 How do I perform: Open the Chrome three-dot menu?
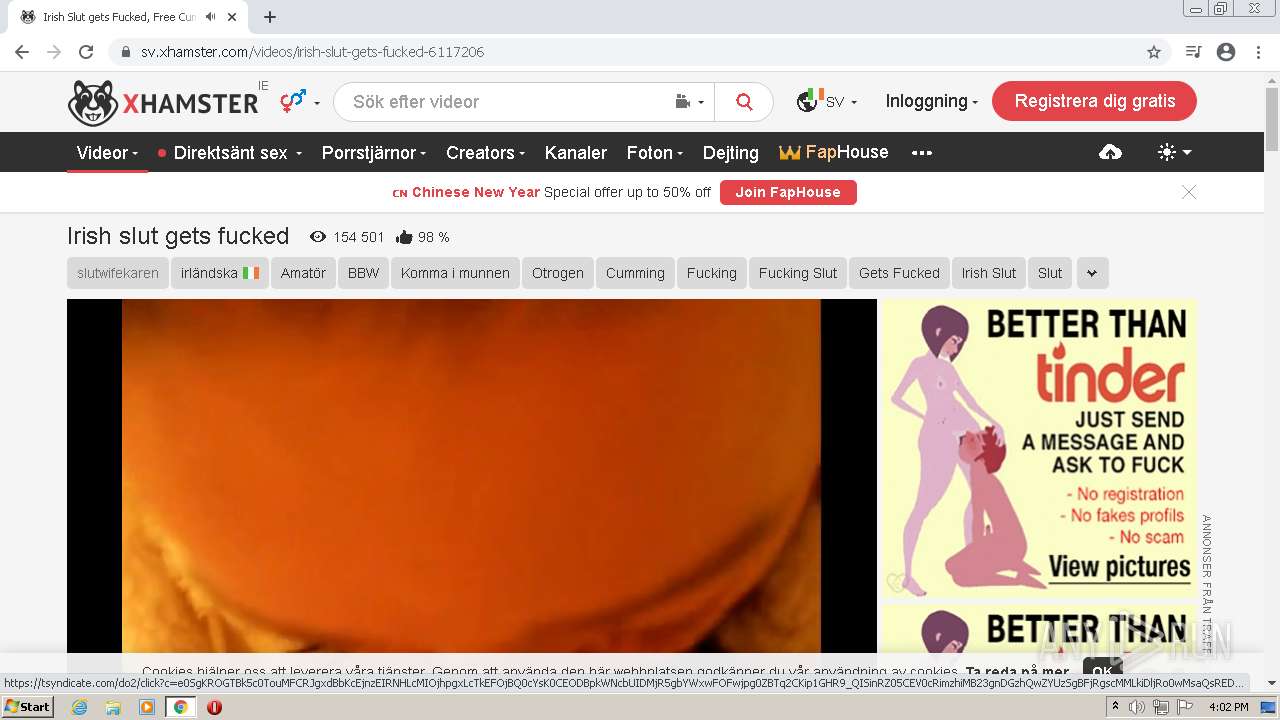(1258, 52)
